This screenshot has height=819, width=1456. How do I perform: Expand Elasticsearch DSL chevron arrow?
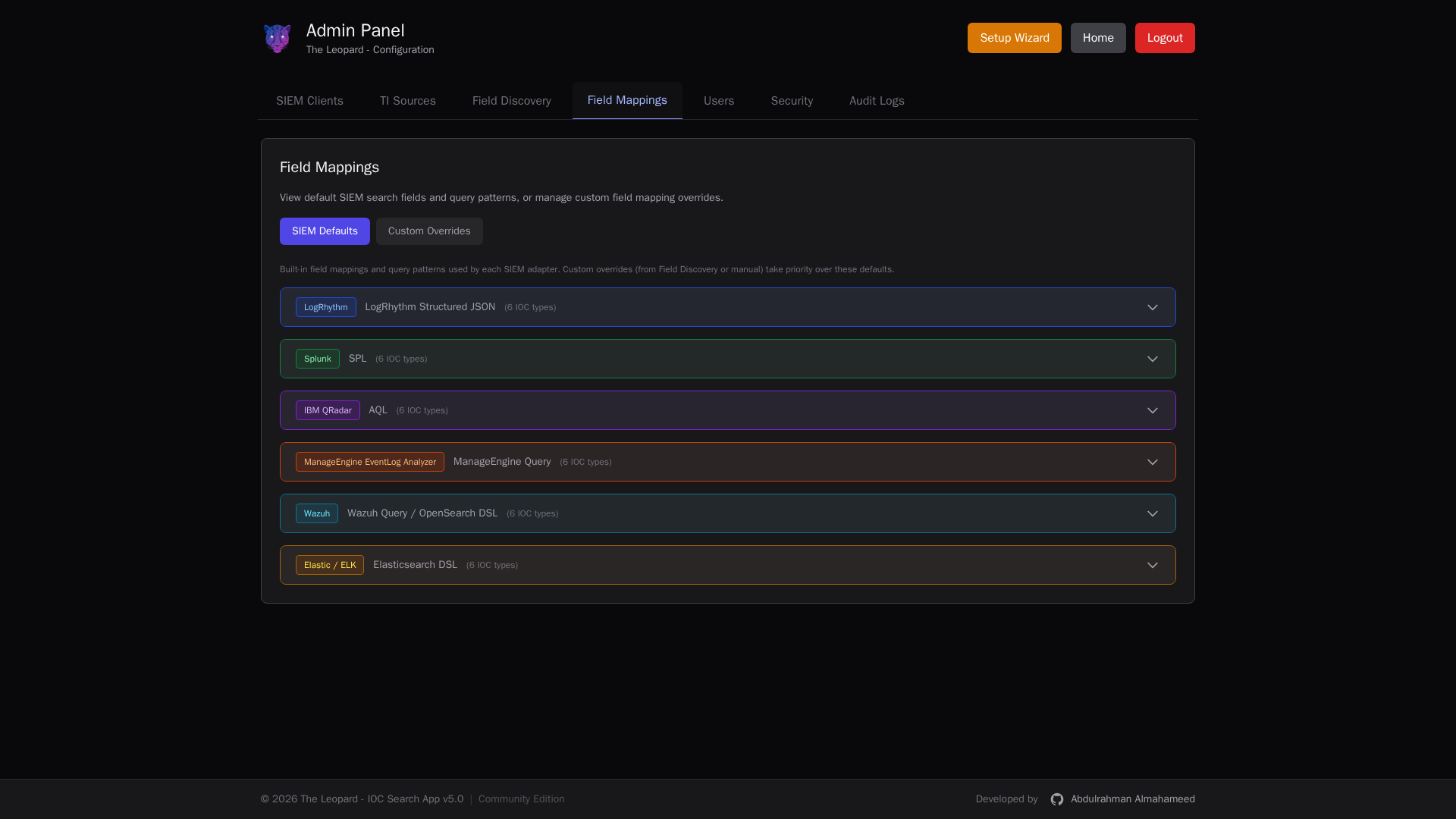point(1152,565)
